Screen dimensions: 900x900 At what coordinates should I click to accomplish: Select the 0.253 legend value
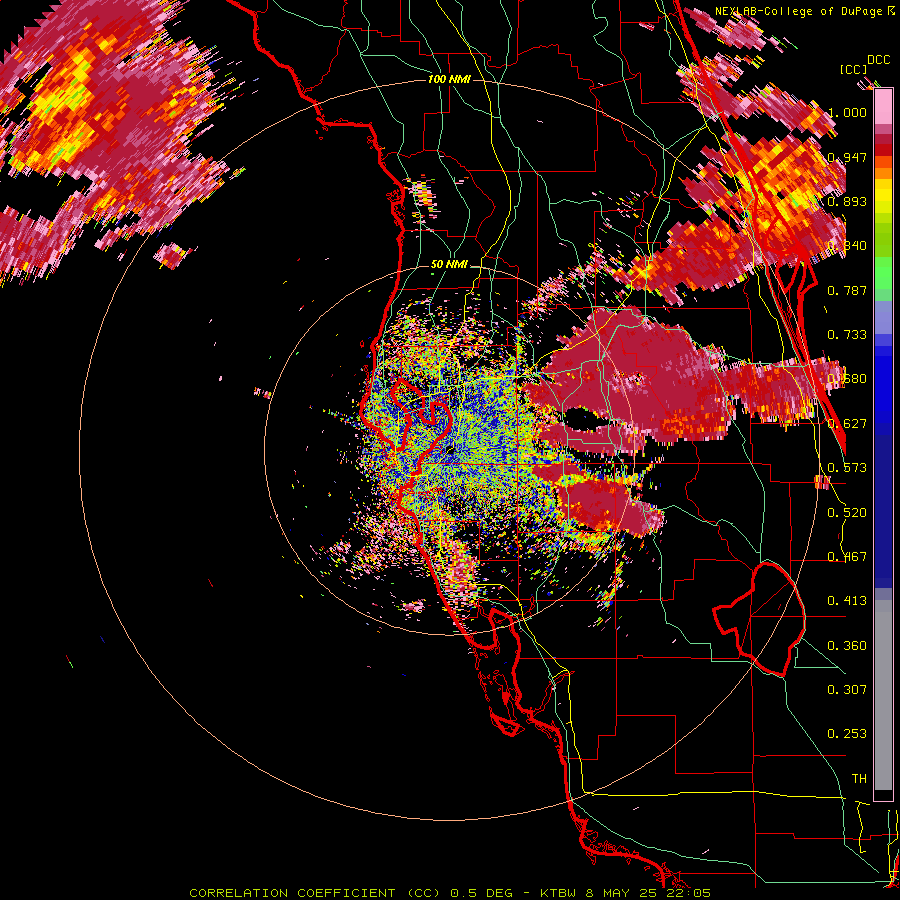(847, 734)
